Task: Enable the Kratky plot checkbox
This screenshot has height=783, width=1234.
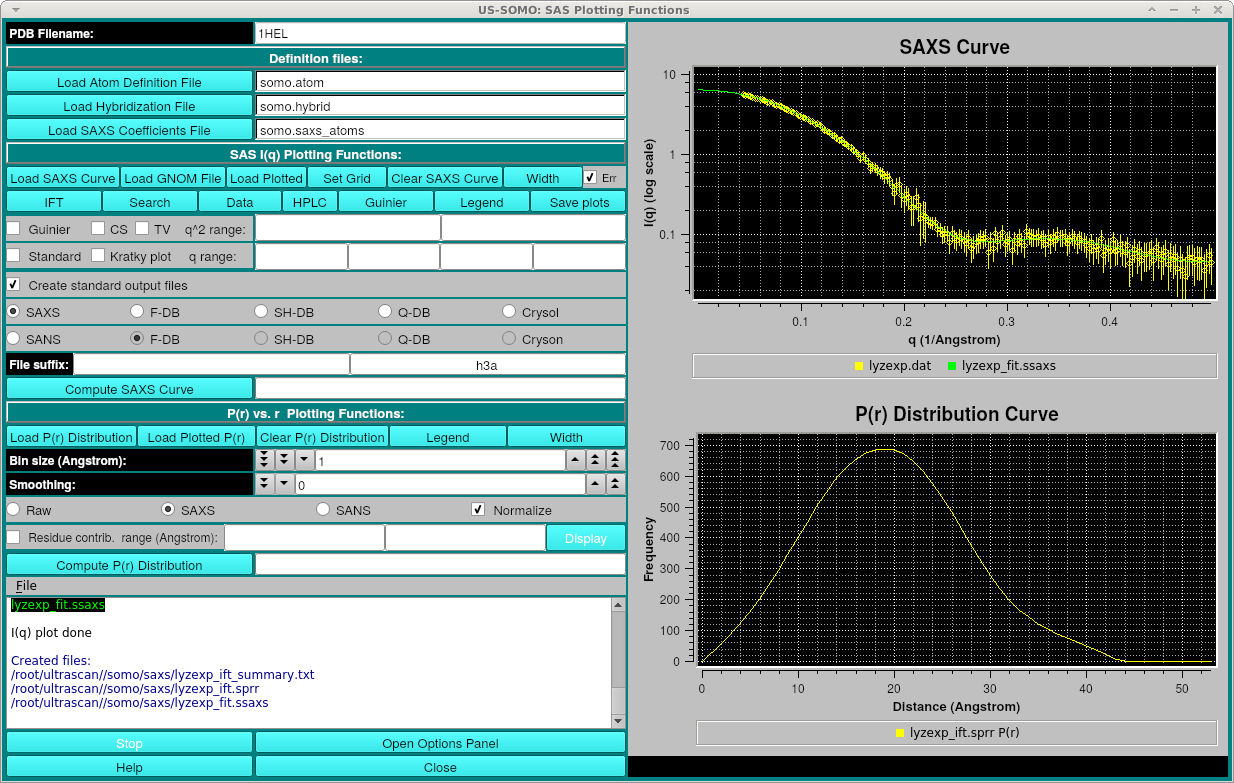Action: coord(98,256)
